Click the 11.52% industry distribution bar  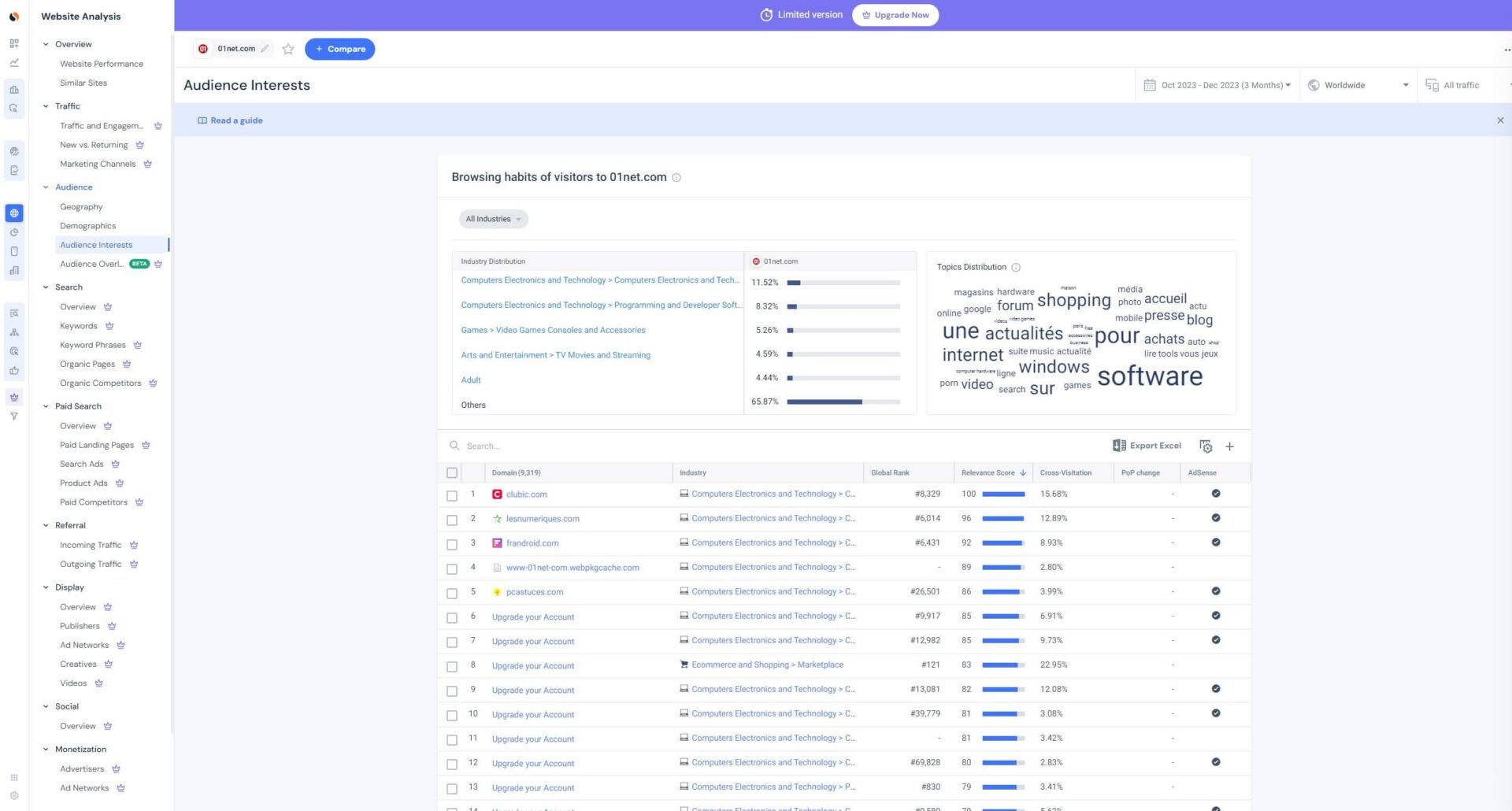point(843,283)
